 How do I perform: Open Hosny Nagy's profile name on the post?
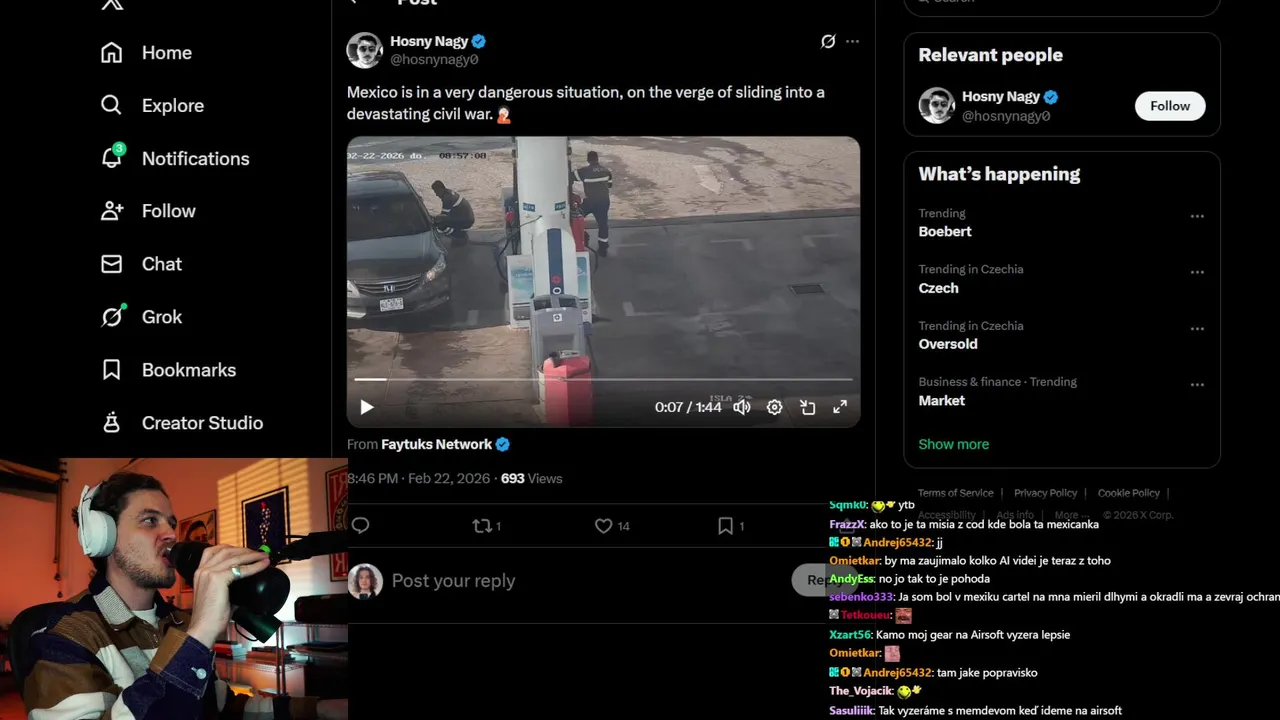pyautogui.click(x=429, y=41)
